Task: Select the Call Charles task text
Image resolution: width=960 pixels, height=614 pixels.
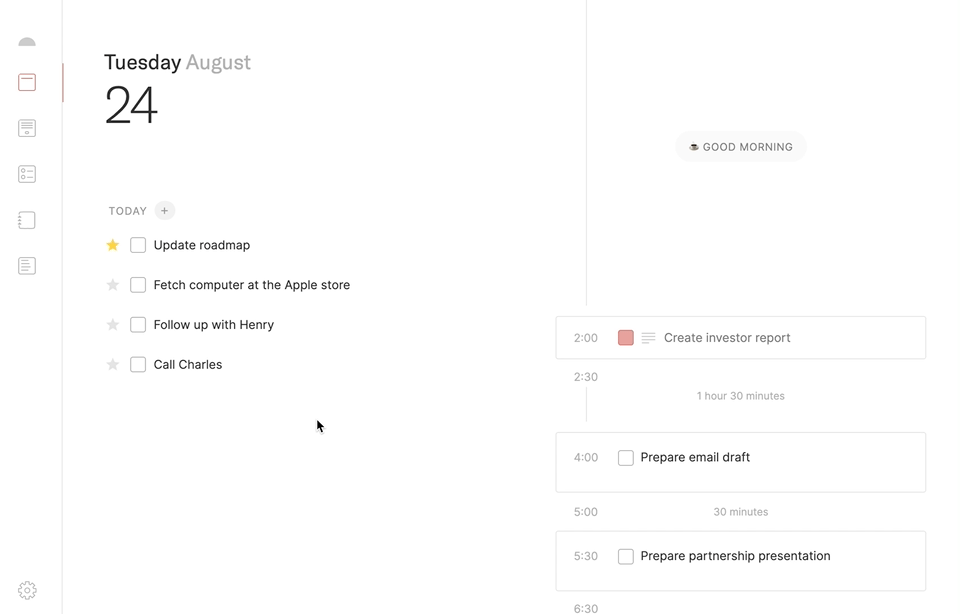Action: pyautogui.click(x=188, y=365)
